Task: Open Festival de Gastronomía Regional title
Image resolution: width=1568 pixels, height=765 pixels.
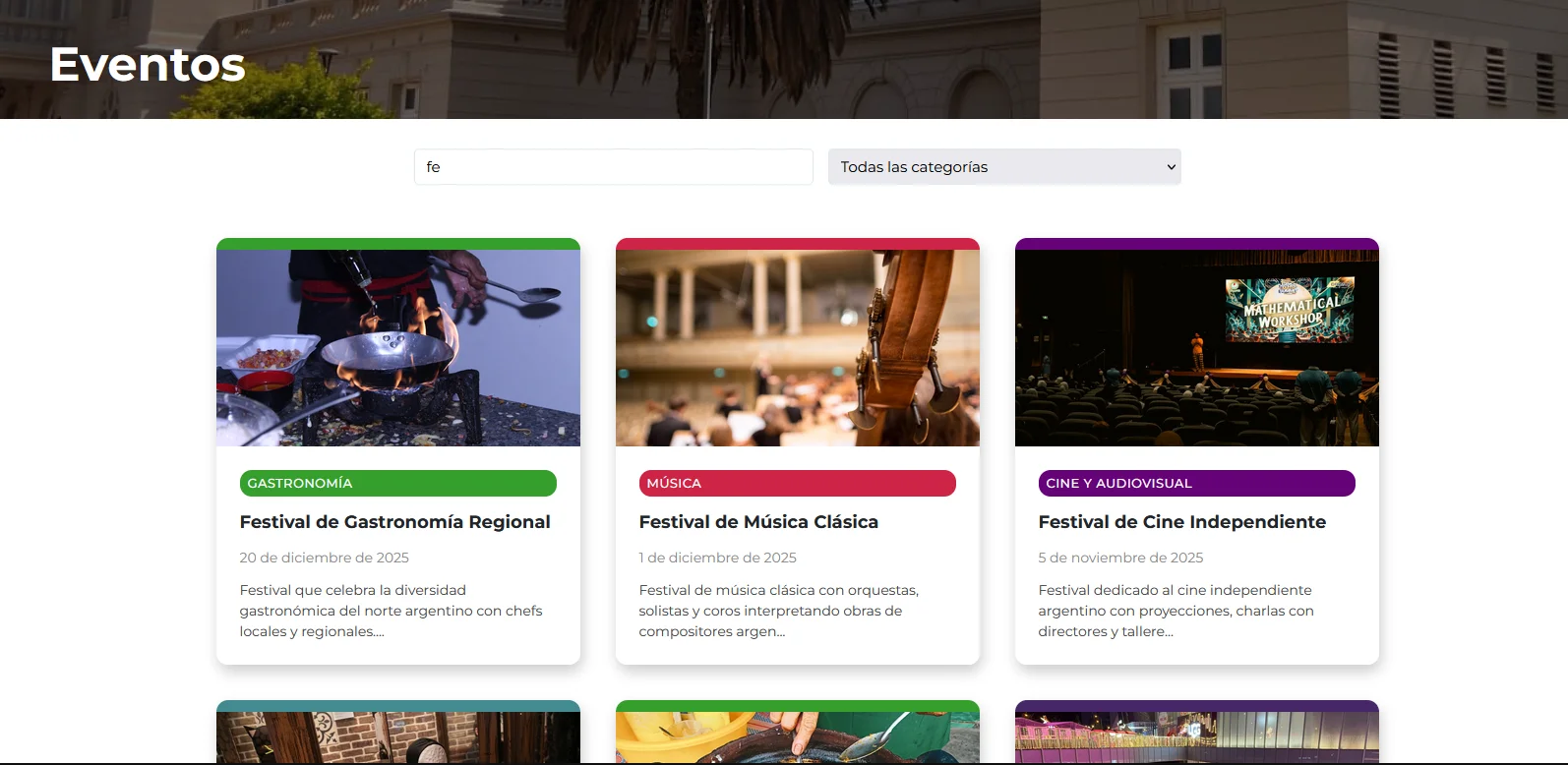Action: (x=394, y=522)
